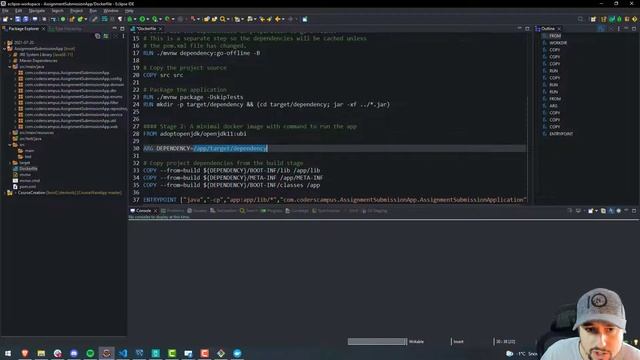Click the green Debug toolbar icon
Image resolution: width=640 pixels, height=360 pixels.
pyautogui.click(x=130, y=19)
